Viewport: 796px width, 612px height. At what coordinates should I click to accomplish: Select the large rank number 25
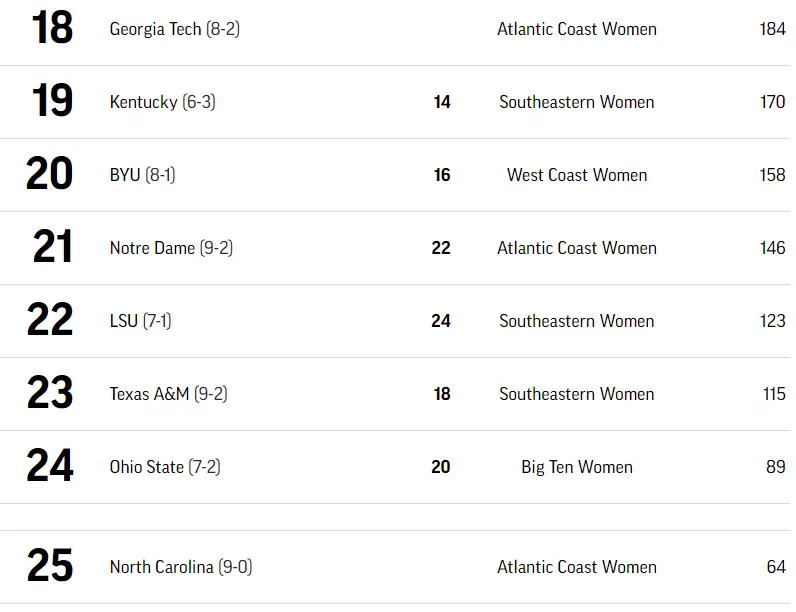(51, 567)
